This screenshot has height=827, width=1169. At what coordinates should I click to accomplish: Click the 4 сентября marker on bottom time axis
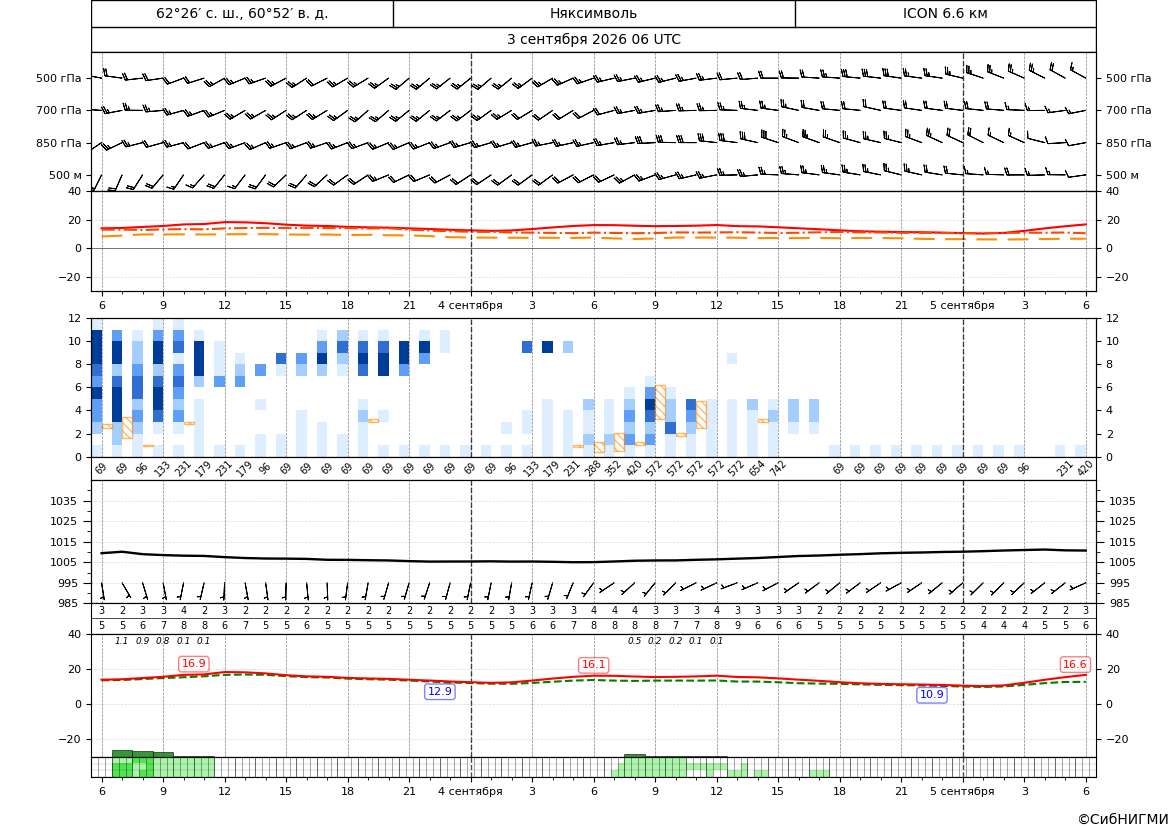coord(470,791)
